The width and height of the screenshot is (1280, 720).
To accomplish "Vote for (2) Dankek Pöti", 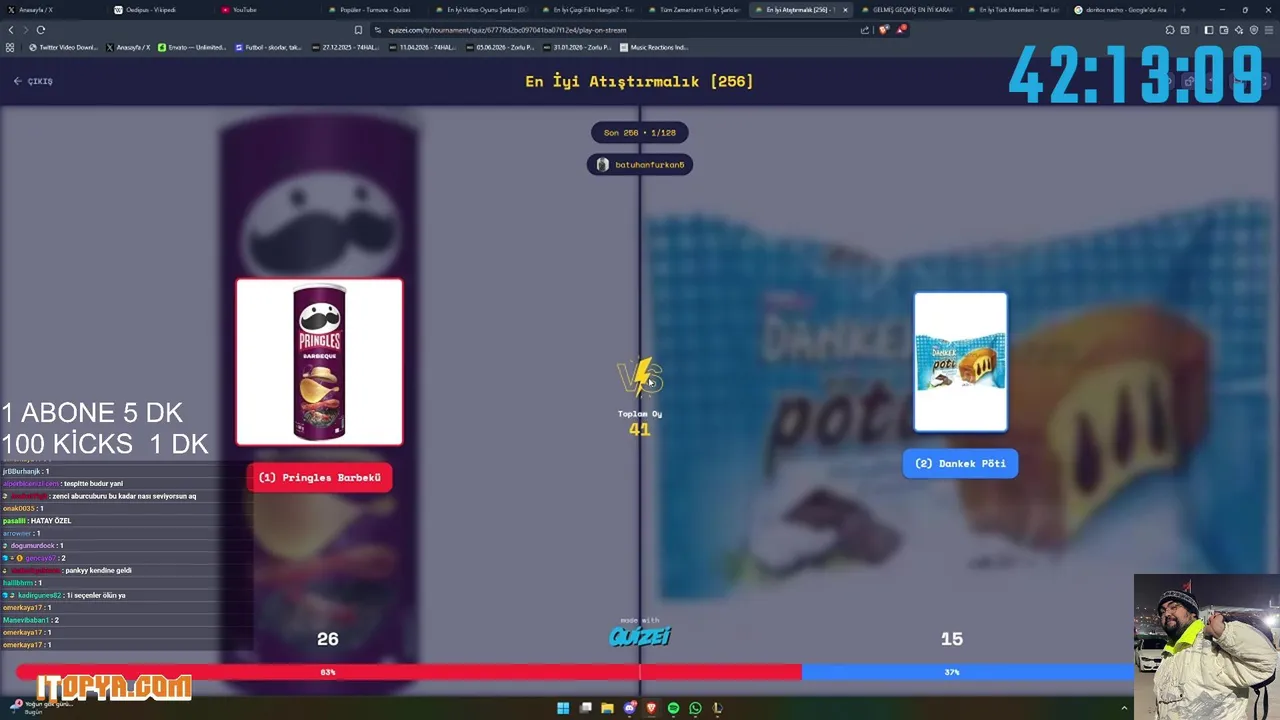I will tap(960, 464).
